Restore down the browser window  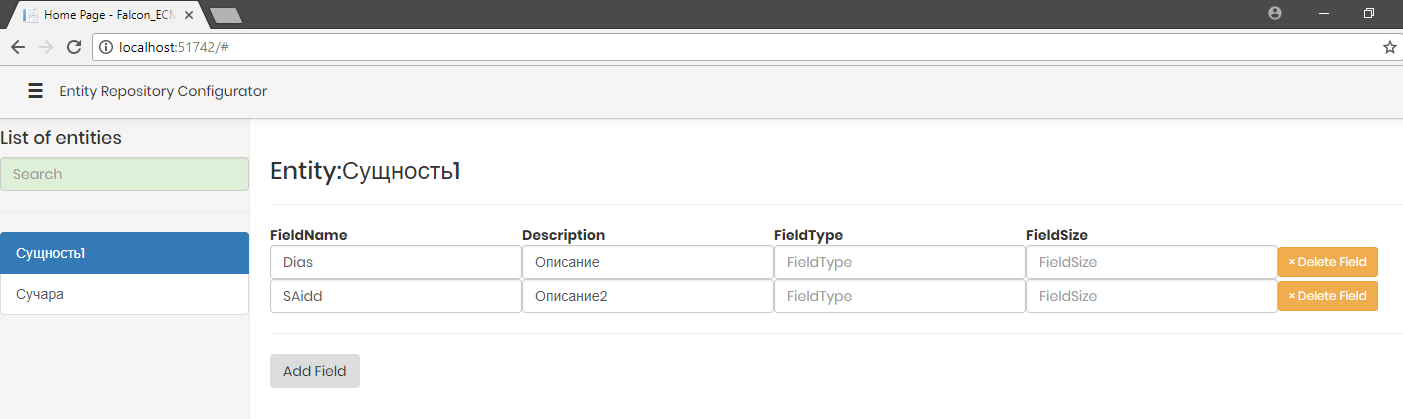point(1369,14)
